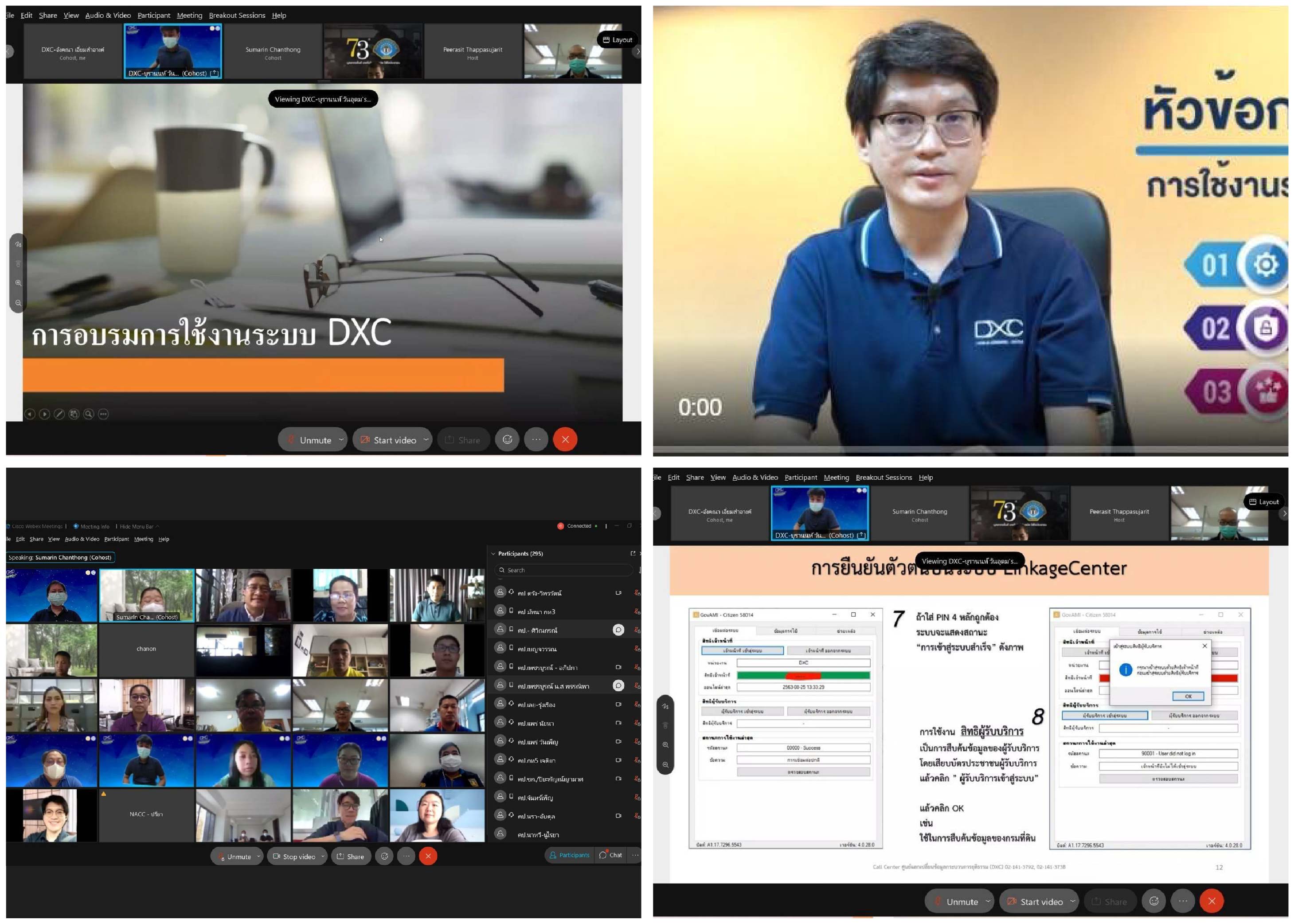Unmute microphone beside the Stop video button

pos(235,856)
